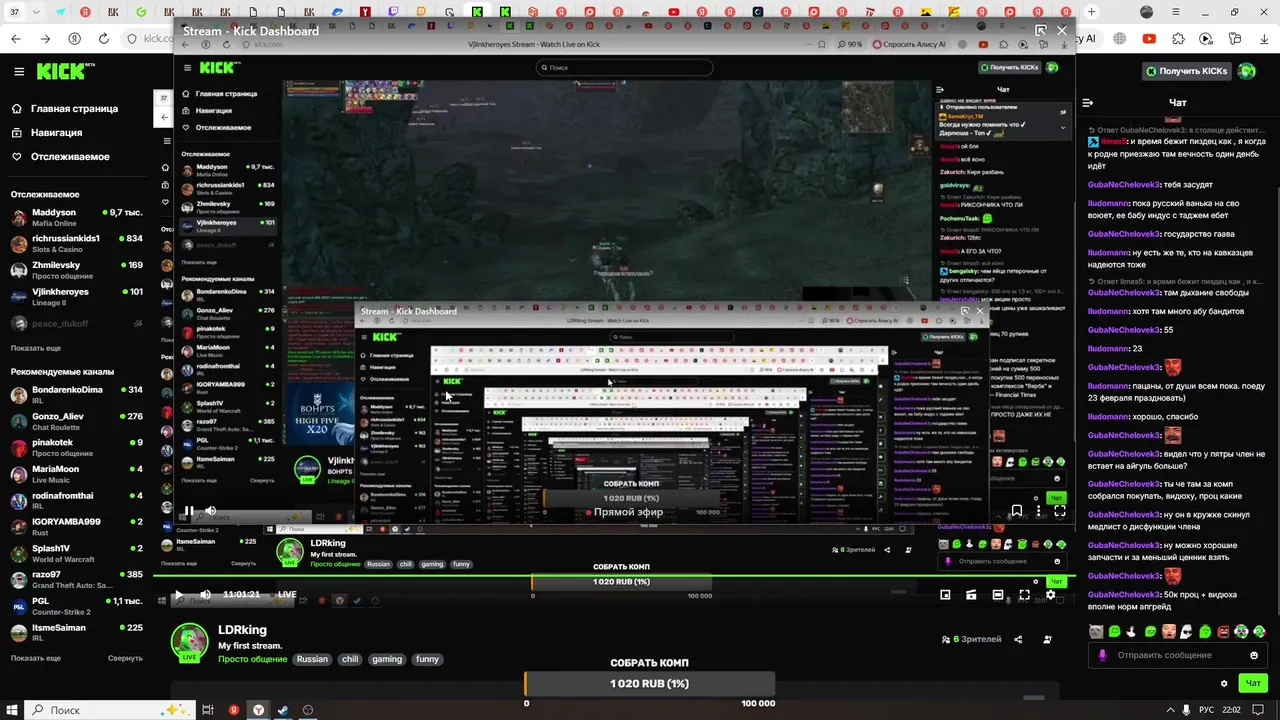Open Maddyson channel in sidebar
1280x720 pixels.
point(77,217)
